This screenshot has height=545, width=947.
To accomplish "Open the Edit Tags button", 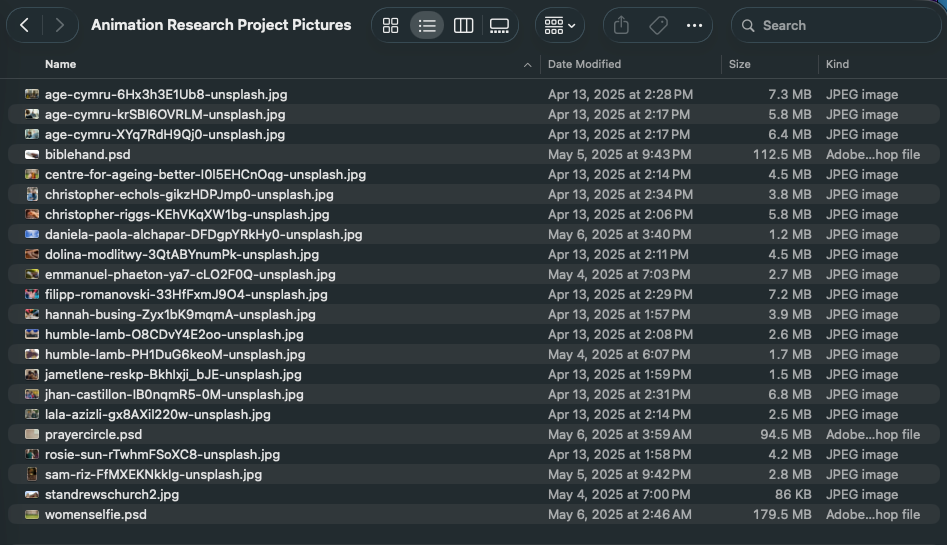I will coord(658,25).
